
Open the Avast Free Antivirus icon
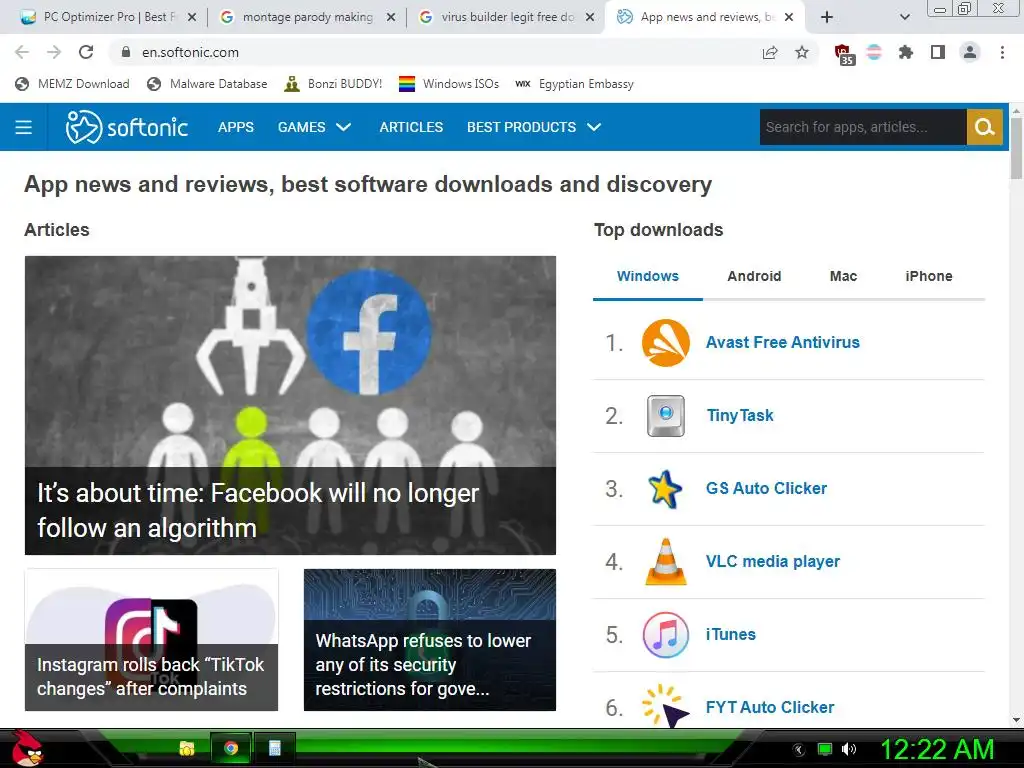pyautogui.click(x=665, y=343)
